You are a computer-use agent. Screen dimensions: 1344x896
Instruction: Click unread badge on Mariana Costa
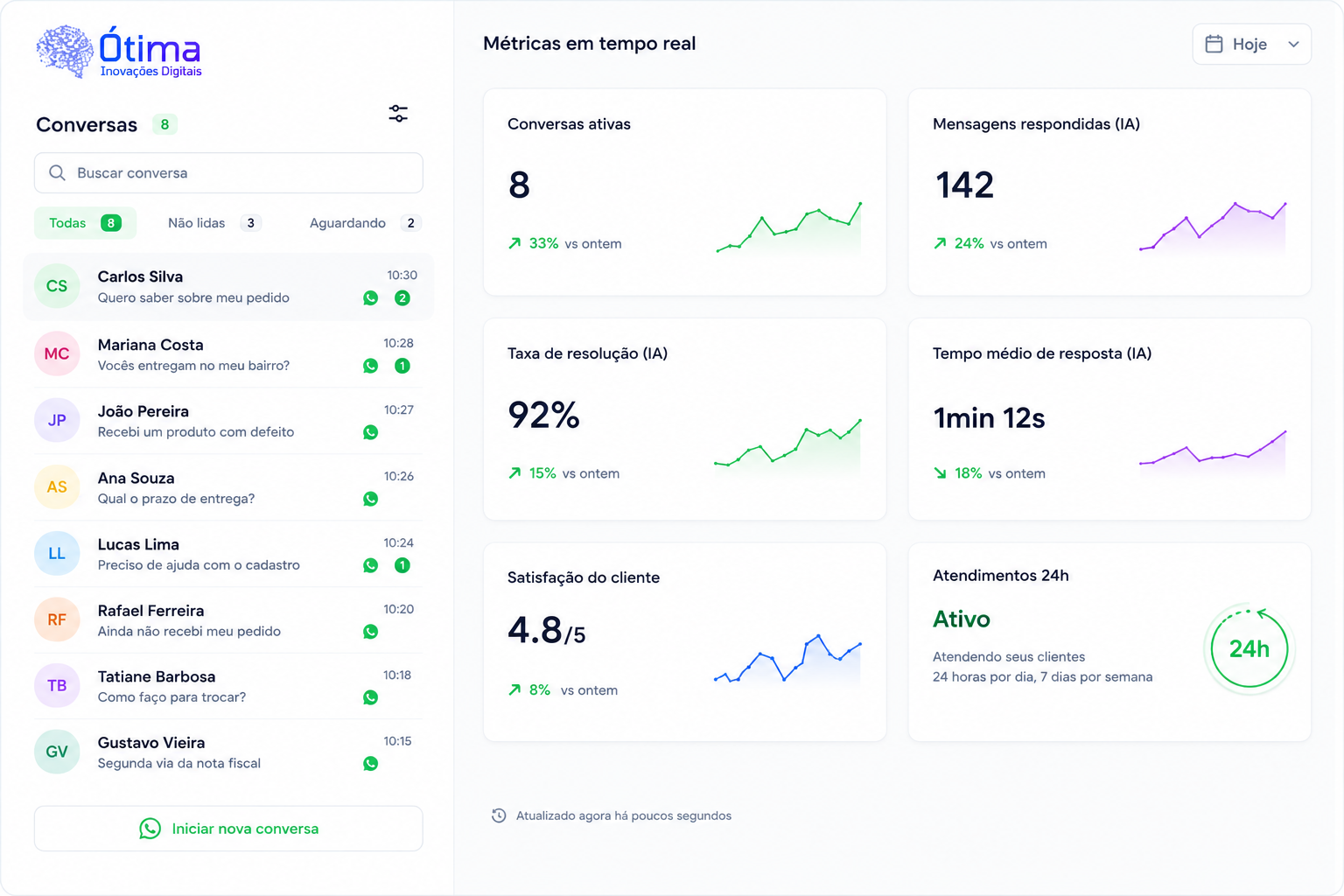click(x=402, y=366)
